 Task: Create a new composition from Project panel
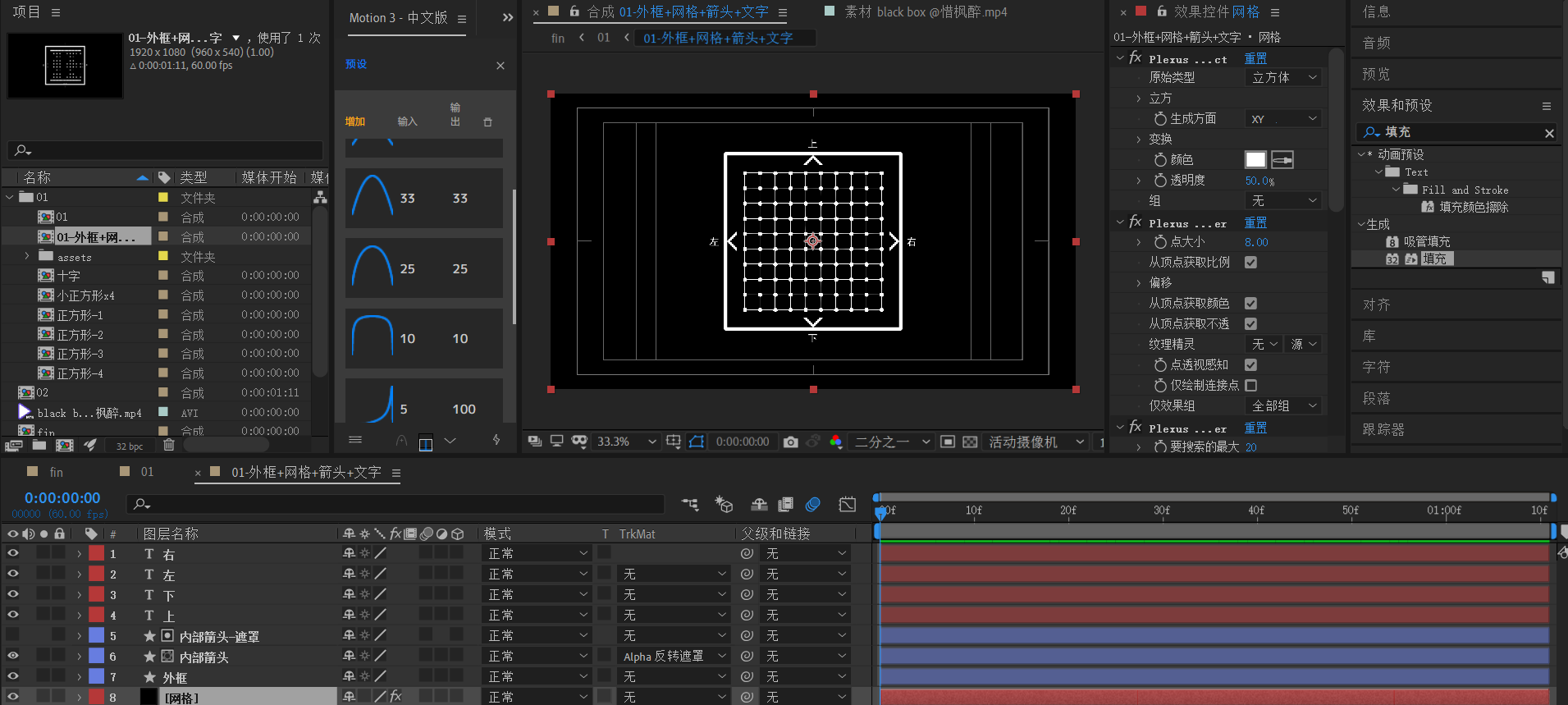click(64, 445)
